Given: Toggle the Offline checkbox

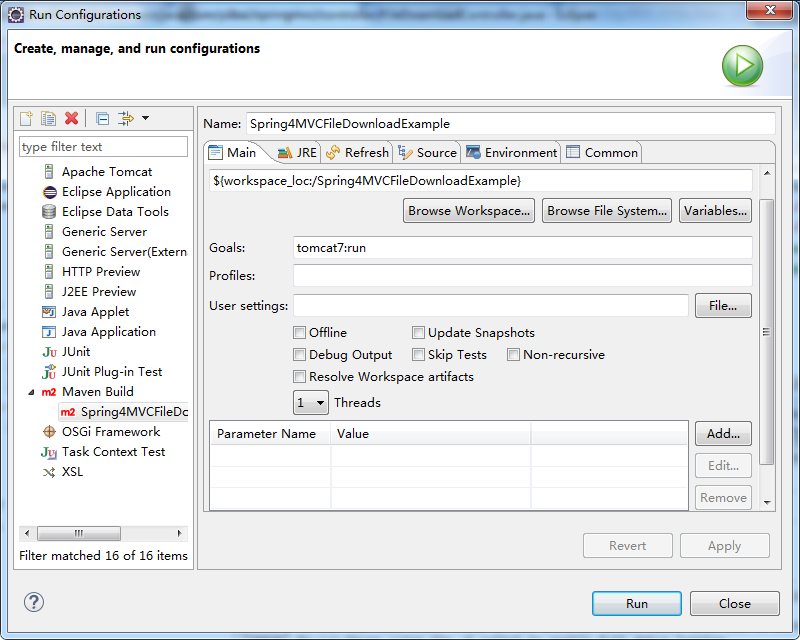Looking at the screenshot, I should [299, 333].
